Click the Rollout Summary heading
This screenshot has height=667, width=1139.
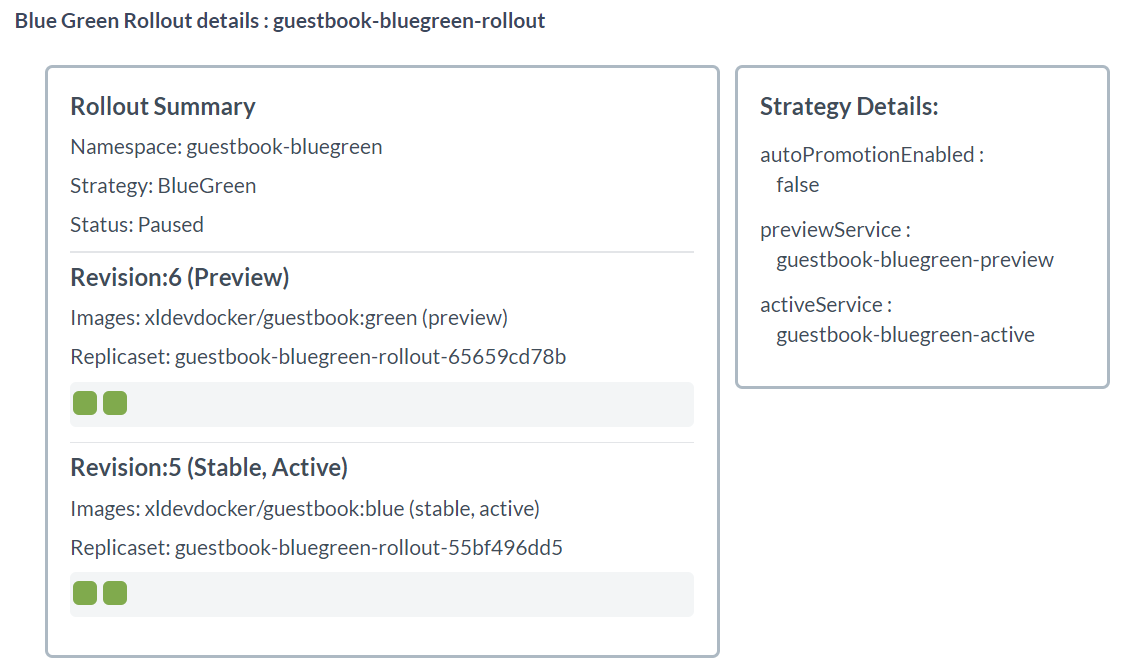click(163, 107)
